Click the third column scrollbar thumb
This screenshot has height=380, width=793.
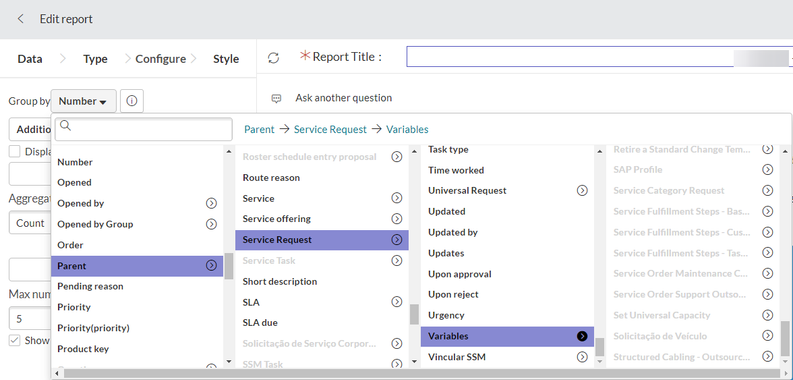(600, 347)
